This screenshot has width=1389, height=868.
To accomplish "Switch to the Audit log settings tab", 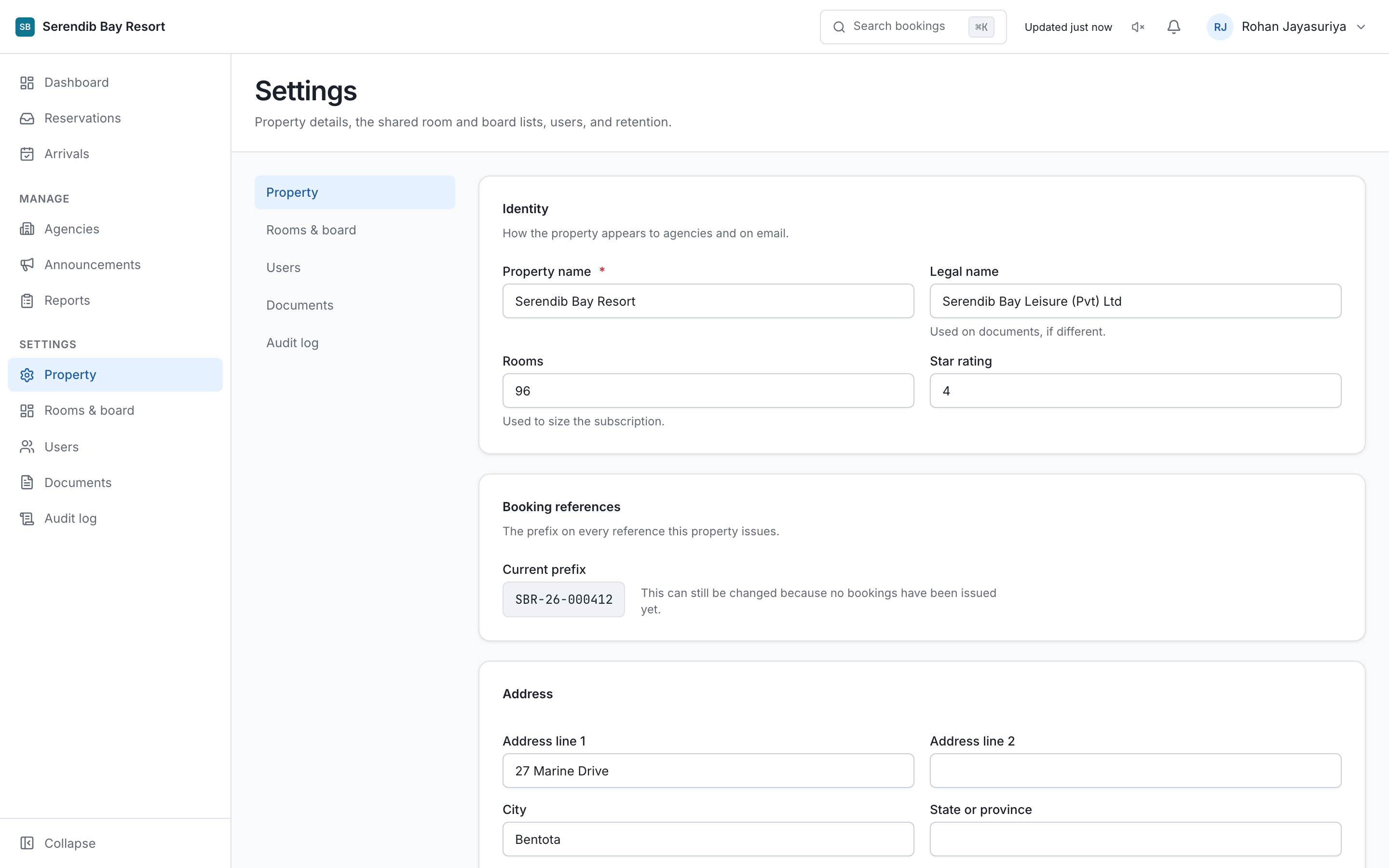I will pos(354,343).
